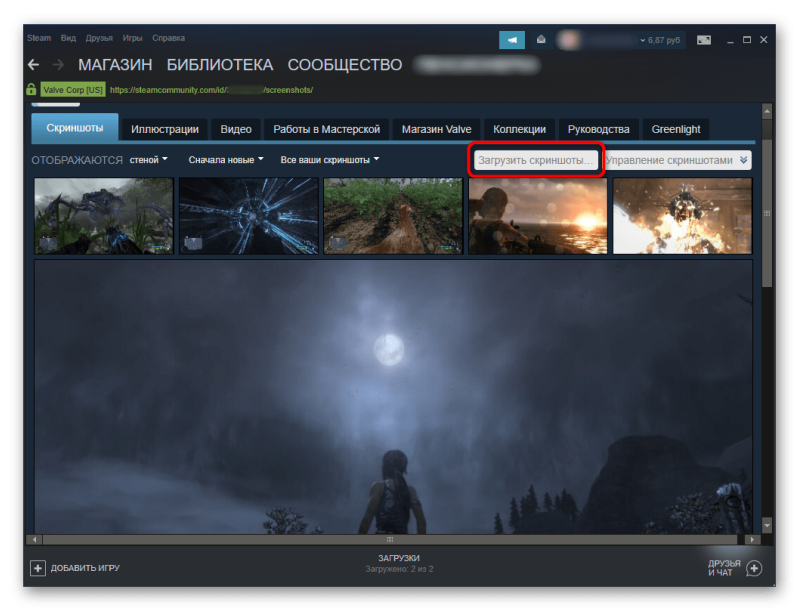The image size is (800, 611).
Task: Click the ОТОБРАЖАЮТСЯ label
Action: coord(77,160)
